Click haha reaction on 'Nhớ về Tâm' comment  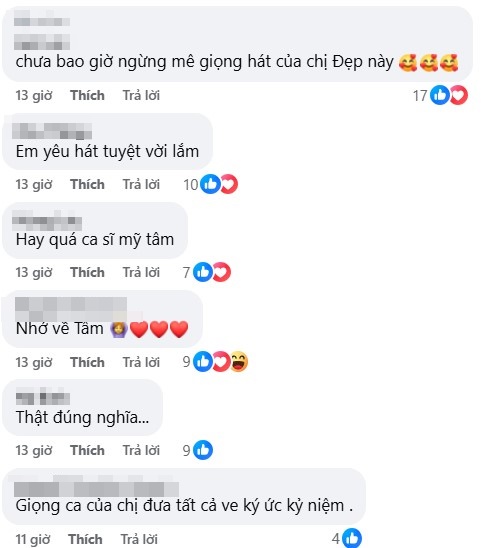[239, 361]
